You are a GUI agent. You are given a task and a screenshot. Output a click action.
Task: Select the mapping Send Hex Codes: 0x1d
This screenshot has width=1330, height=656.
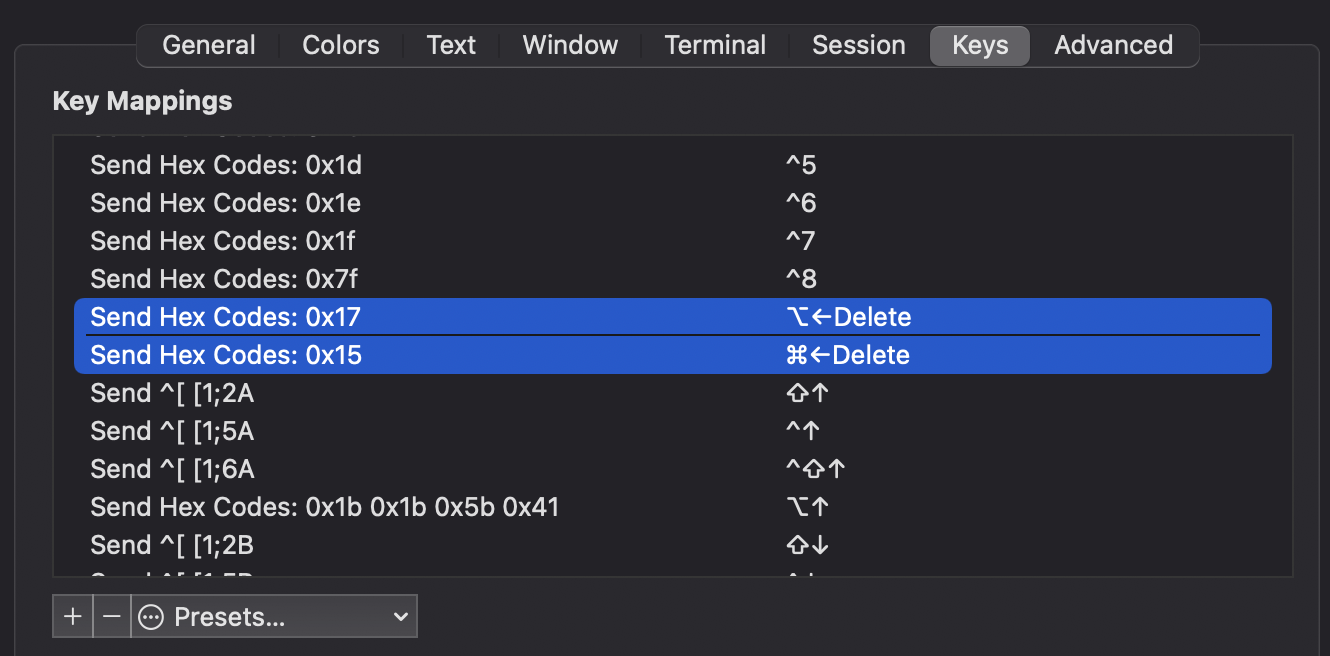point(400,164)
